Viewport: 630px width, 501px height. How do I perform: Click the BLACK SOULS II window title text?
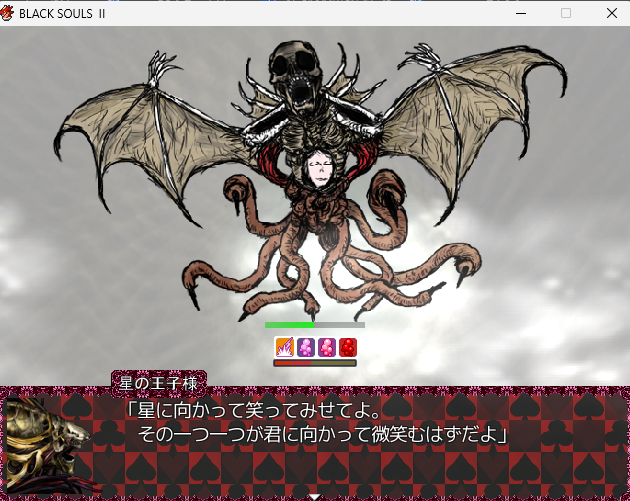click(x=62, y=14)
